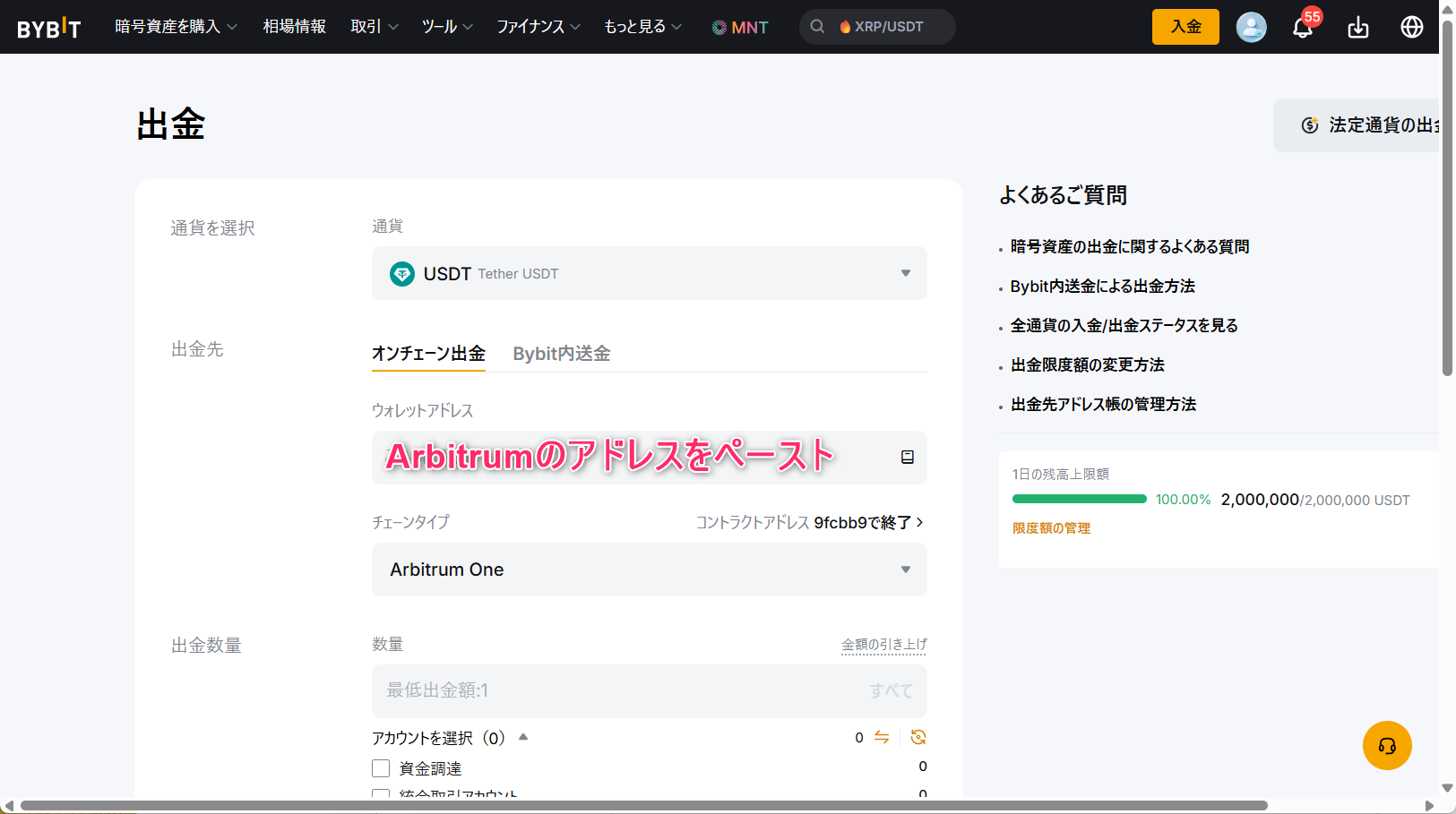This screenshot has width=1456, height=814.
Task: Open the app download icon
Action: pos(1357,28)
